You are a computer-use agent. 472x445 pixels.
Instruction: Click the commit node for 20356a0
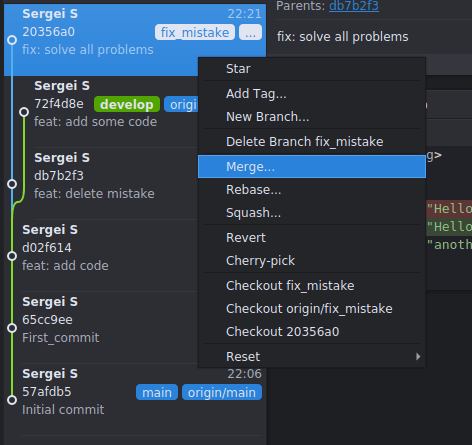pos(12,40)
